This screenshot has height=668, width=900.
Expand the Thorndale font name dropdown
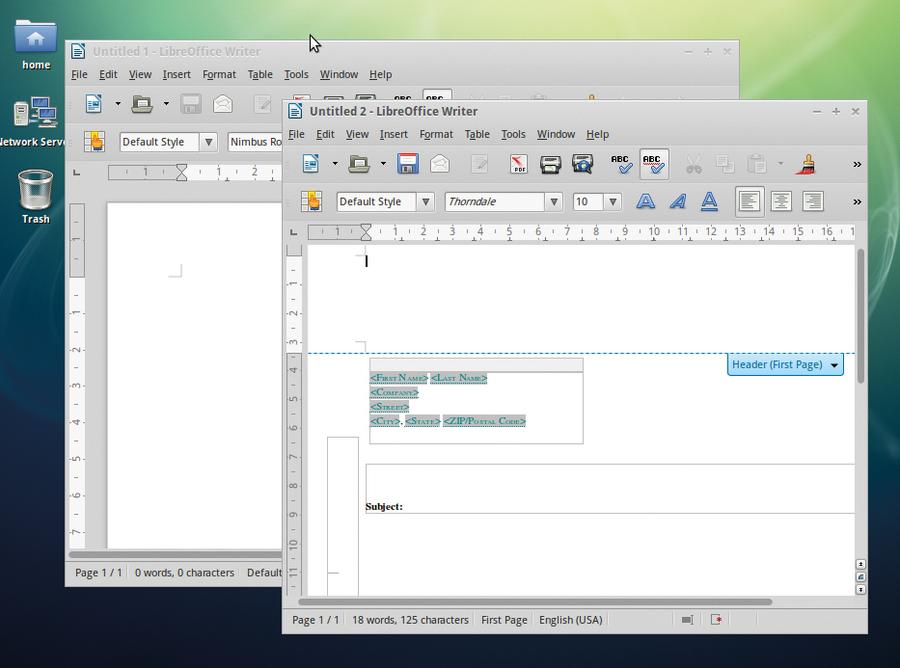click(x=554, y=201)
